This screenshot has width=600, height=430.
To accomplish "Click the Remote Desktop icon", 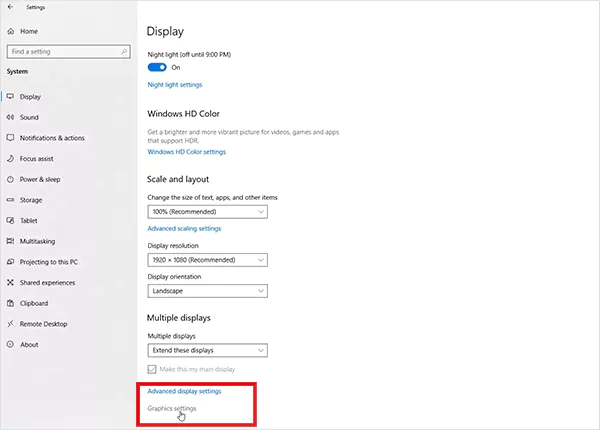I will (10, 324).
